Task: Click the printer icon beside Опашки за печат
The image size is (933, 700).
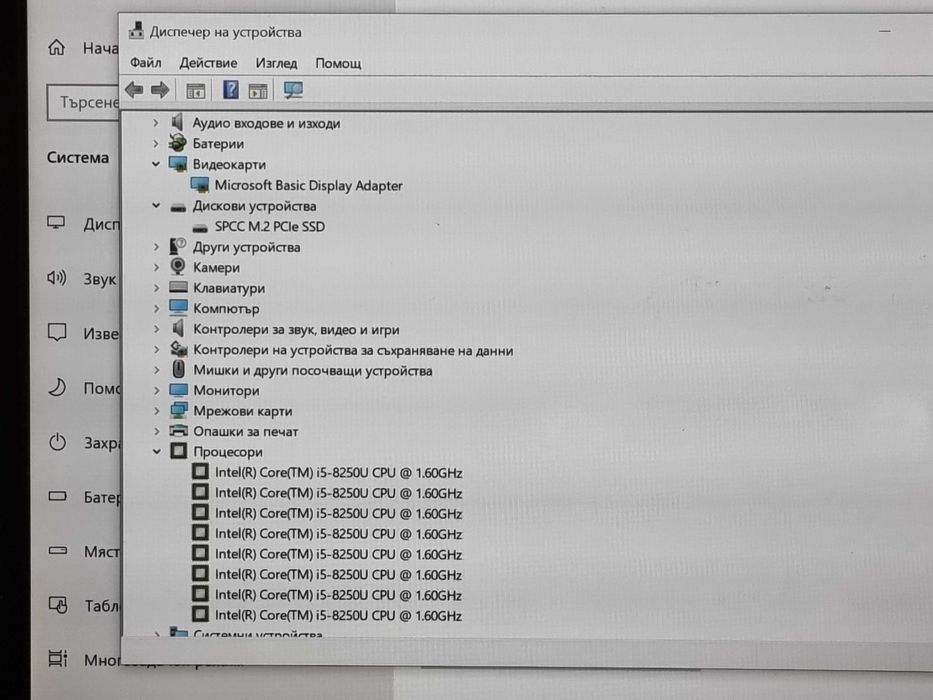Action: click(179, 430)
